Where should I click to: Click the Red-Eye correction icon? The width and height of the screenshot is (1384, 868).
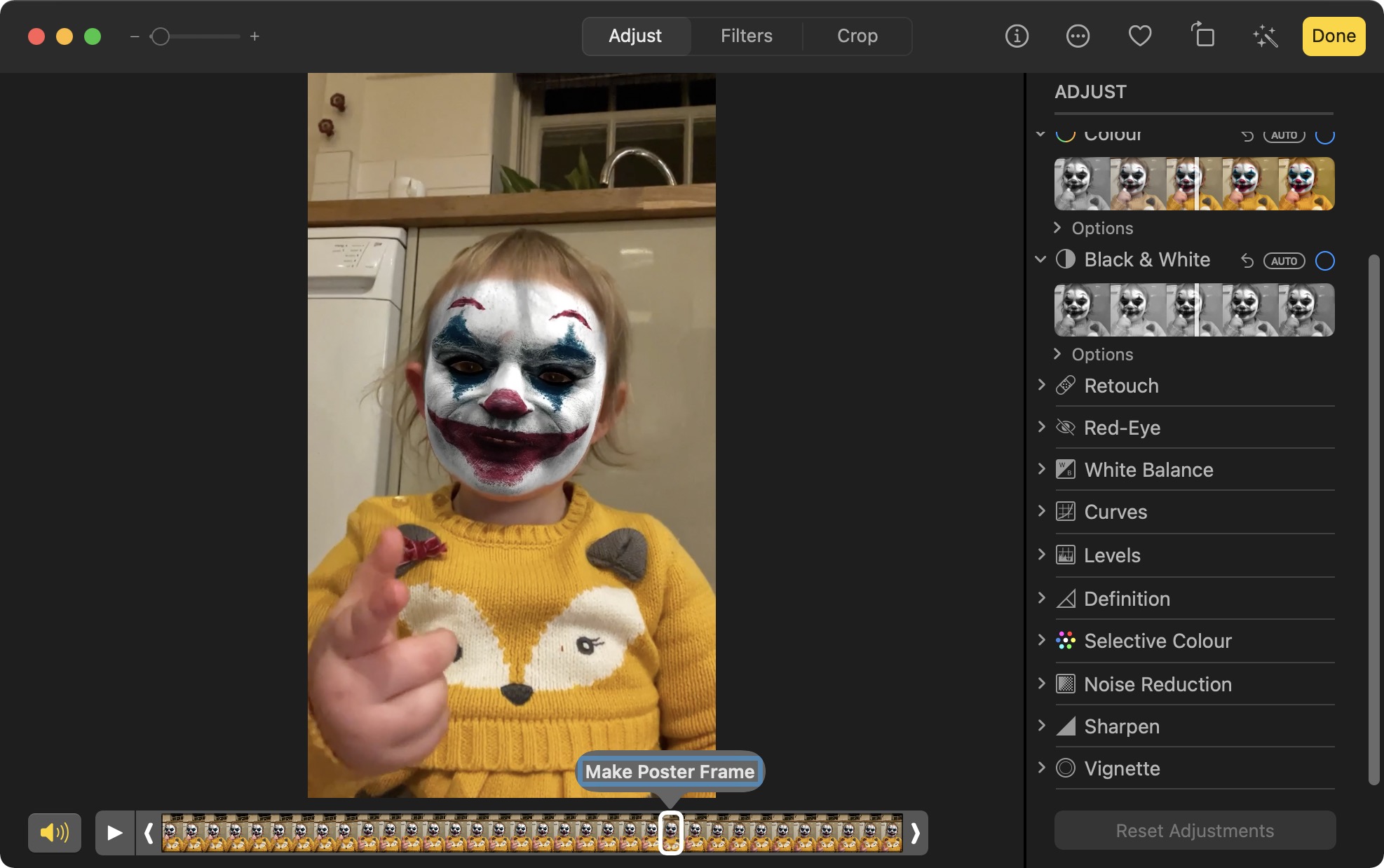1065,427
